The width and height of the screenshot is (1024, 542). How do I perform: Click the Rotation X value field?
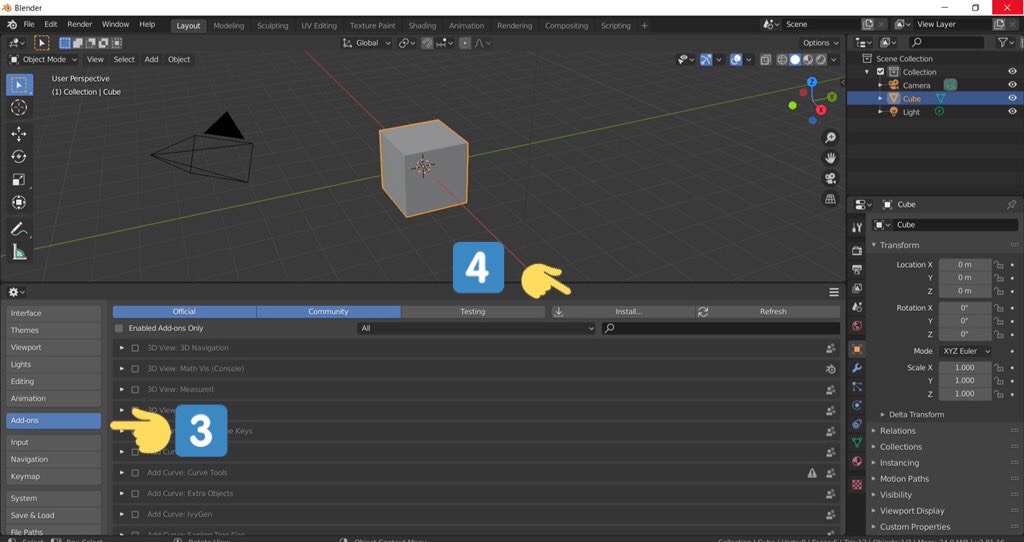pyautogui.click(x=965, y=308)
